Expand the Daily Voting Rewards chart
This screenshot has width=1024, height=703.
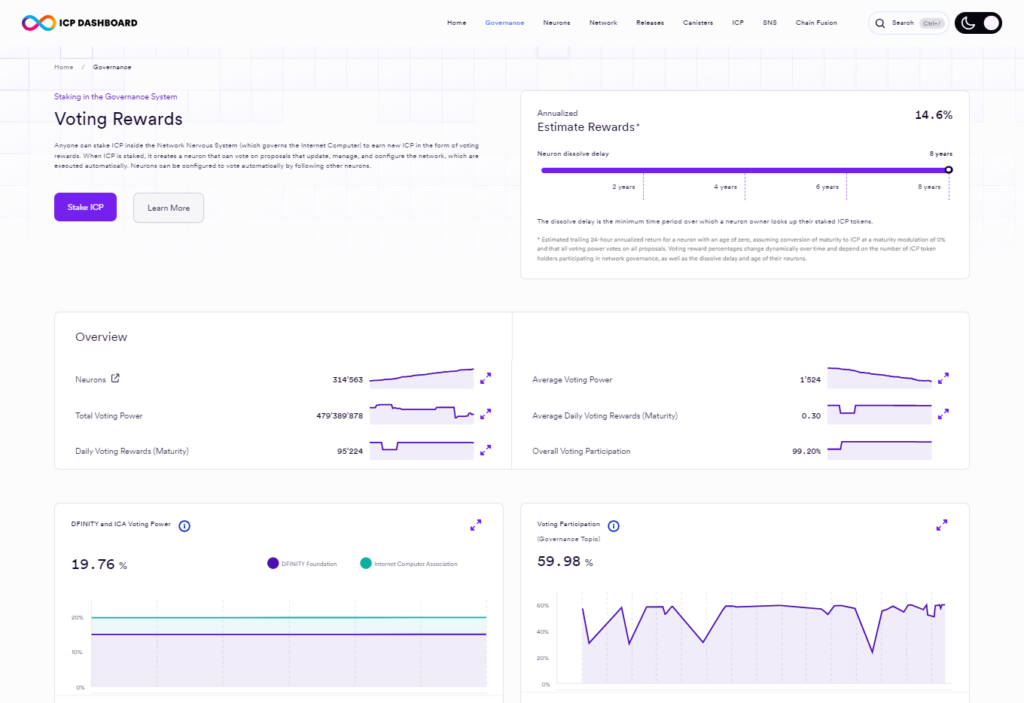point(485,450)
